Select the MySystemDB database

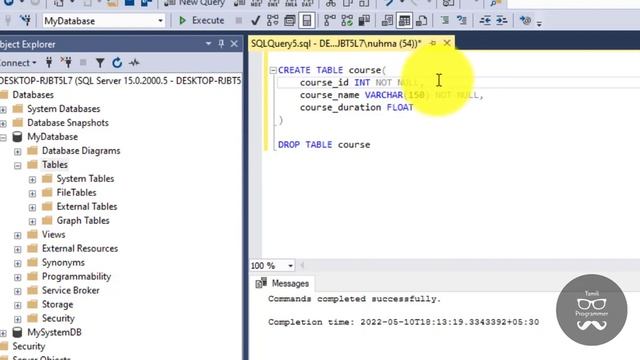click(x=54, y=332)
